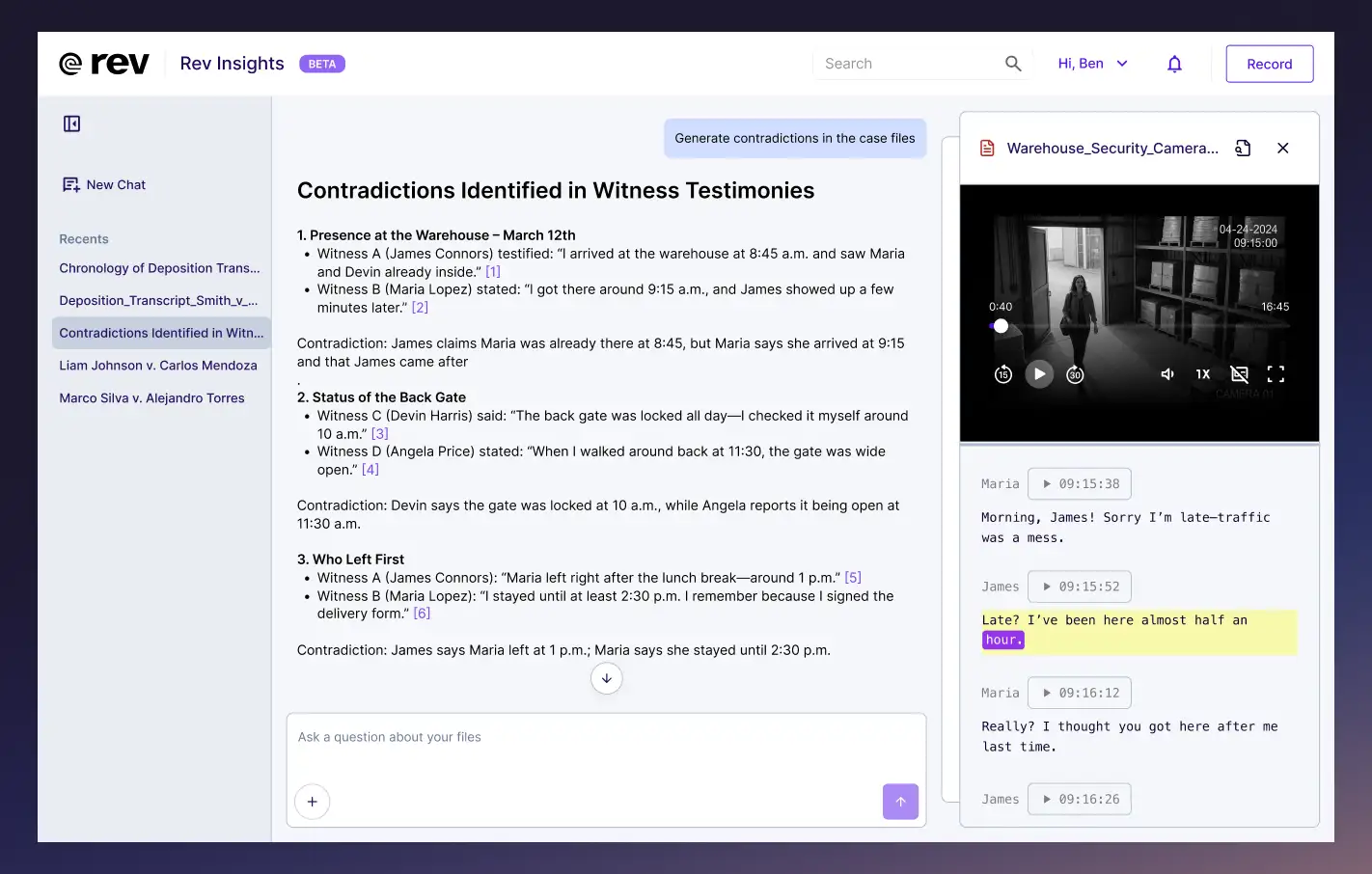Screen dimensions: 1372x874
Task: Play Maria's 09:15:38 transcript segment
Action: coord(1080,483)
